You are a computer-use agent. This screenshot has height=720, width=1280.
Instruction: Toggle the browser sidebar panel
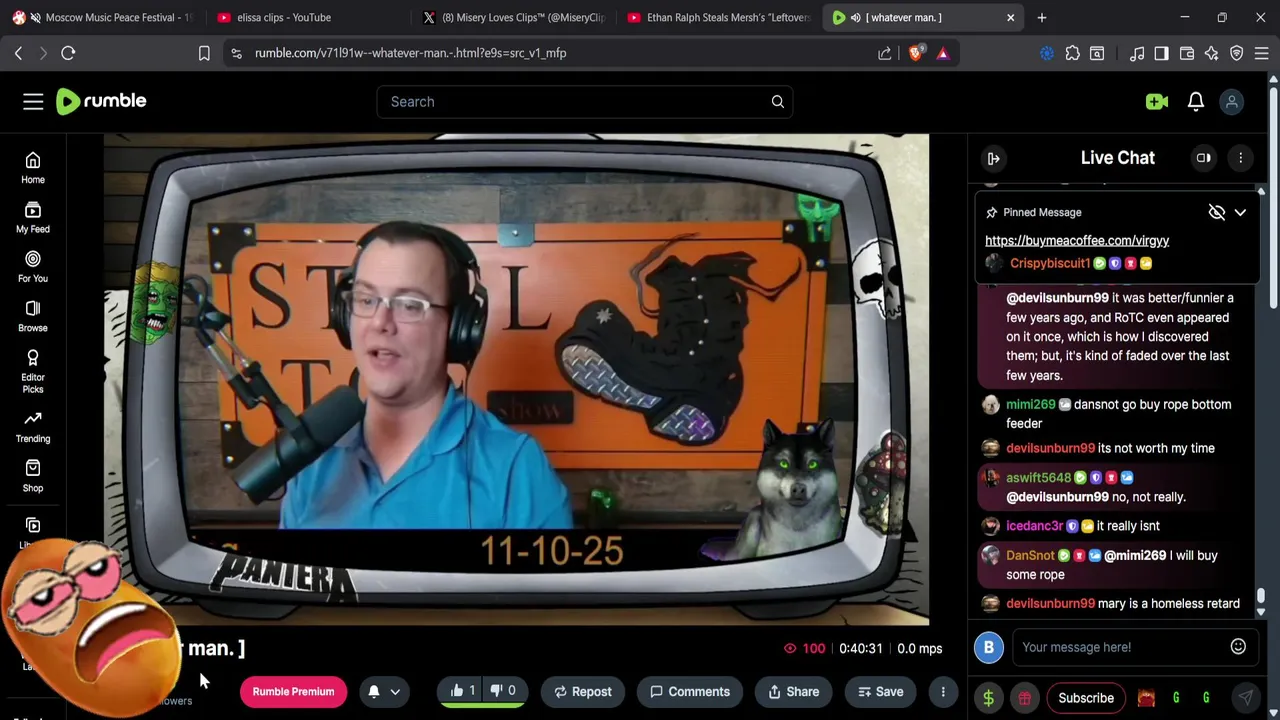tap(1161, 53)
